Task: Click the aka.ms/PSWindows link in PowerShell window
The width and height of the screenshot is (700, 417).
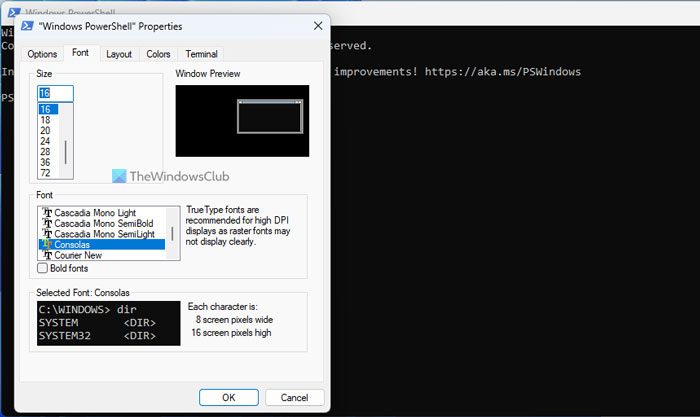Action: point(503,72)
